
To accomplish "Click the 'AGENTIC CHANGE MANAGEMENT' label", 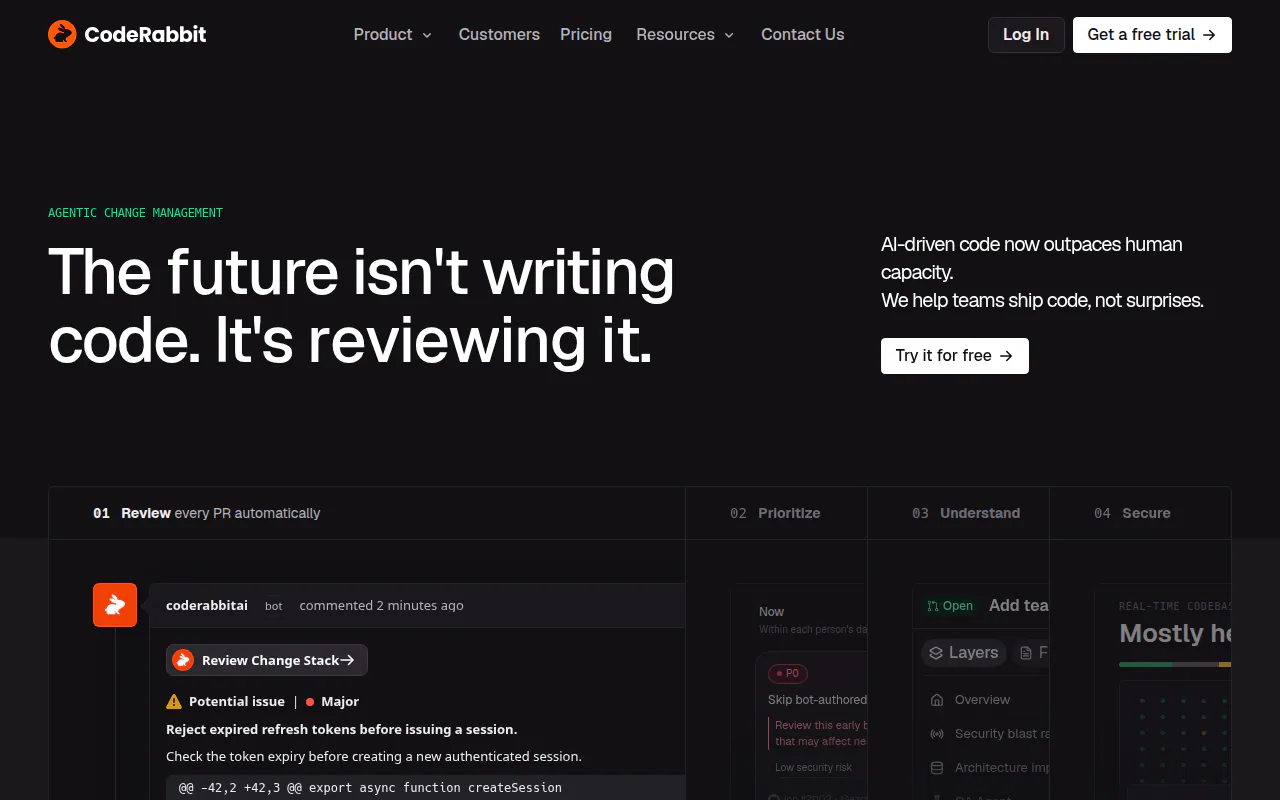I will click(x=135, y=213).
